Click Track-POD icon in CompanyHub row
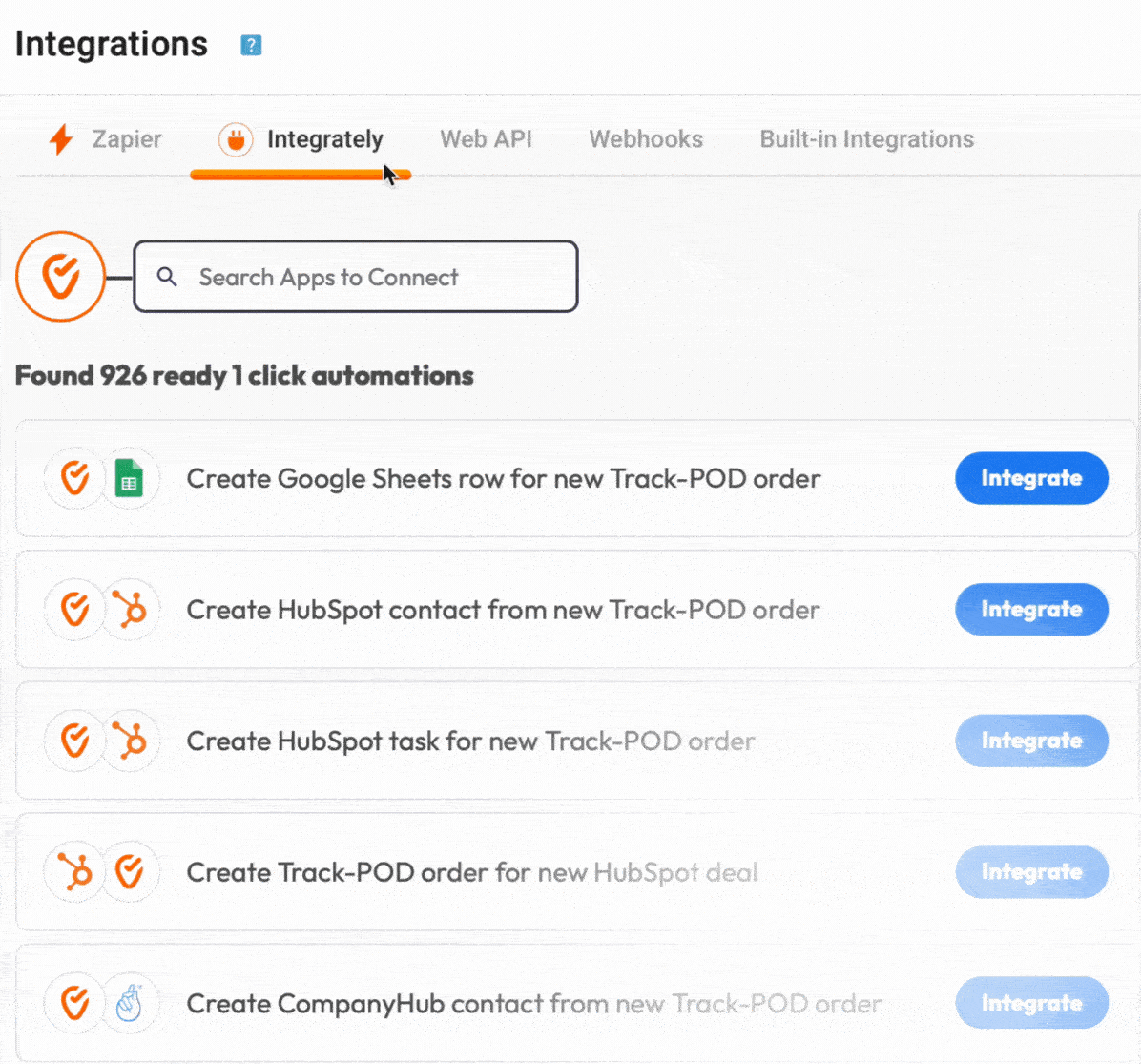Viewport: 1141px width, 1064px height. 75,1004
